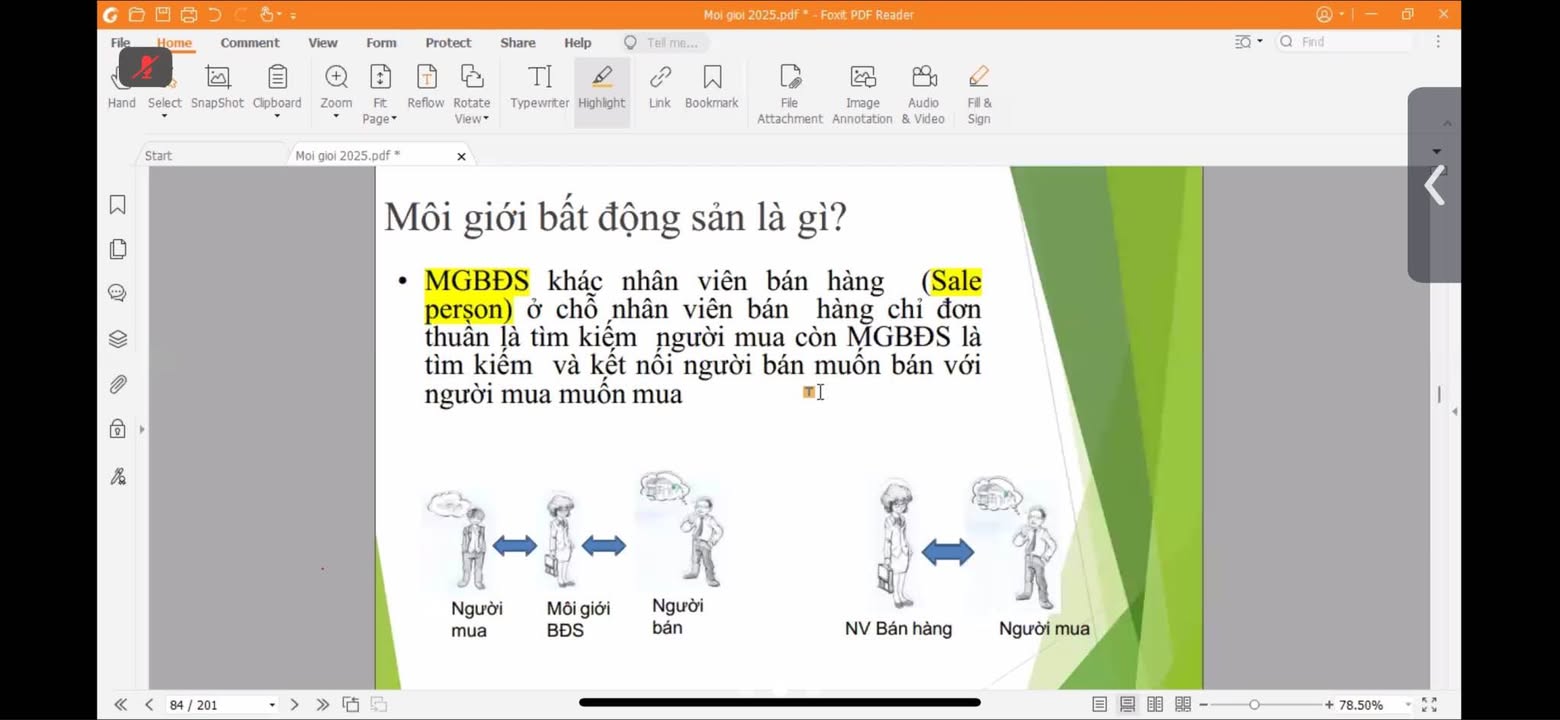Open the Comment menu tab
The height and width of the screenshot is (720, 1560).
point(250,42)
